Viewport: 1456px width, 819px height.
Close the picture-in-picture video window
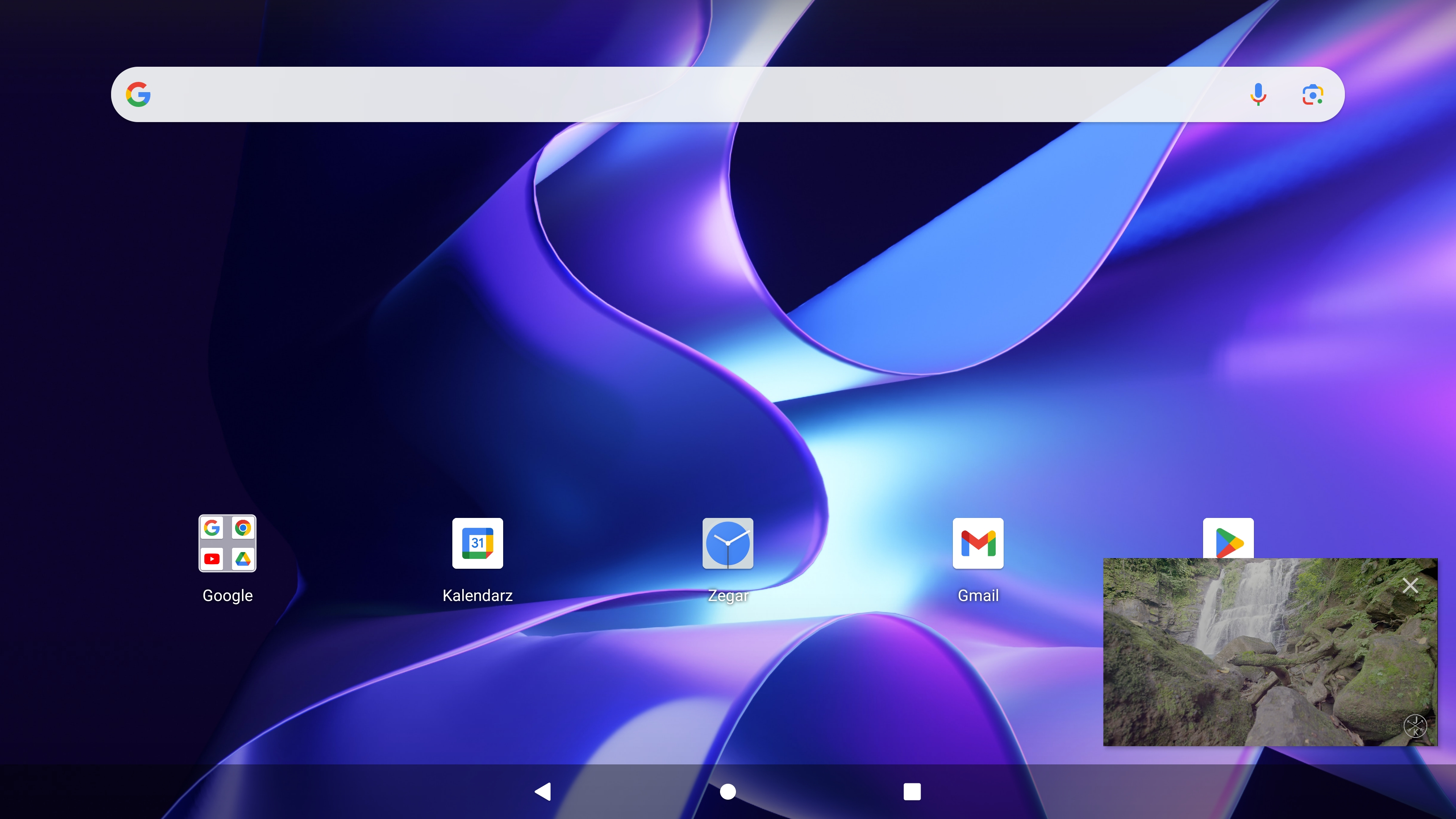(1410, 585)
